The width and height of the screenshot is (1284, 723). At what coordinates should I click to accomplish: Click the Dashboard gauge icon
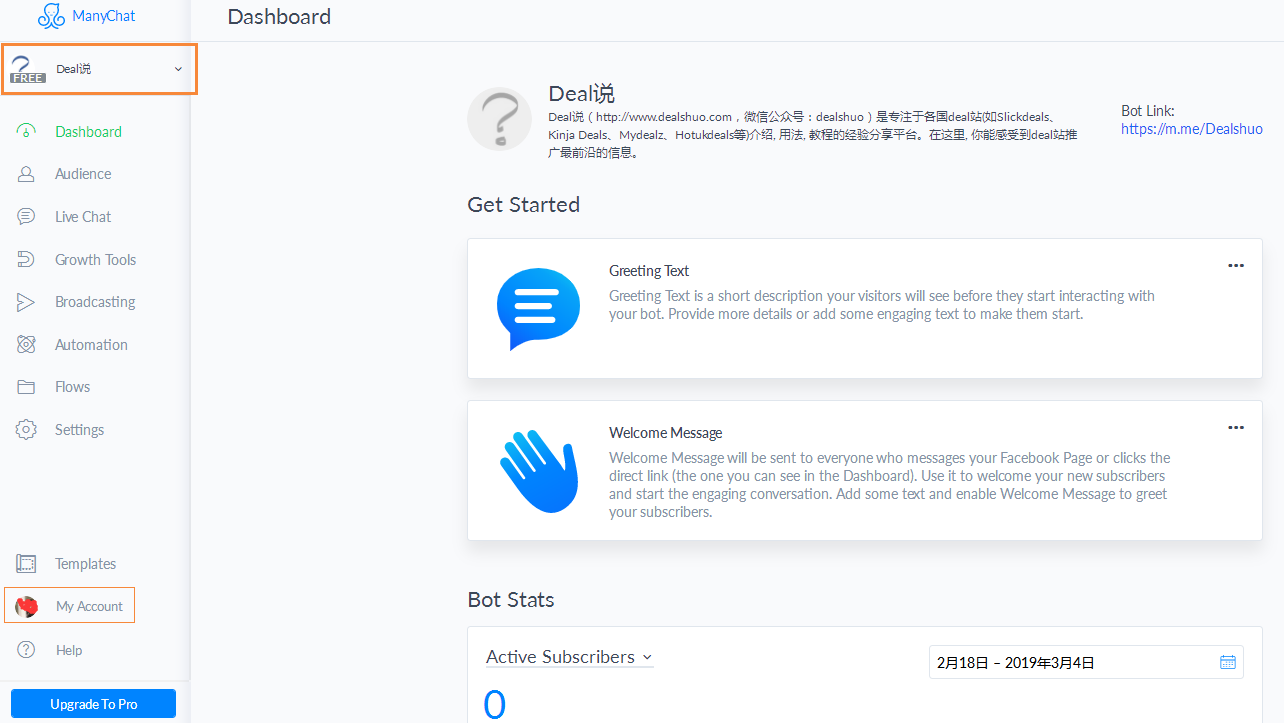pos(27,131)
